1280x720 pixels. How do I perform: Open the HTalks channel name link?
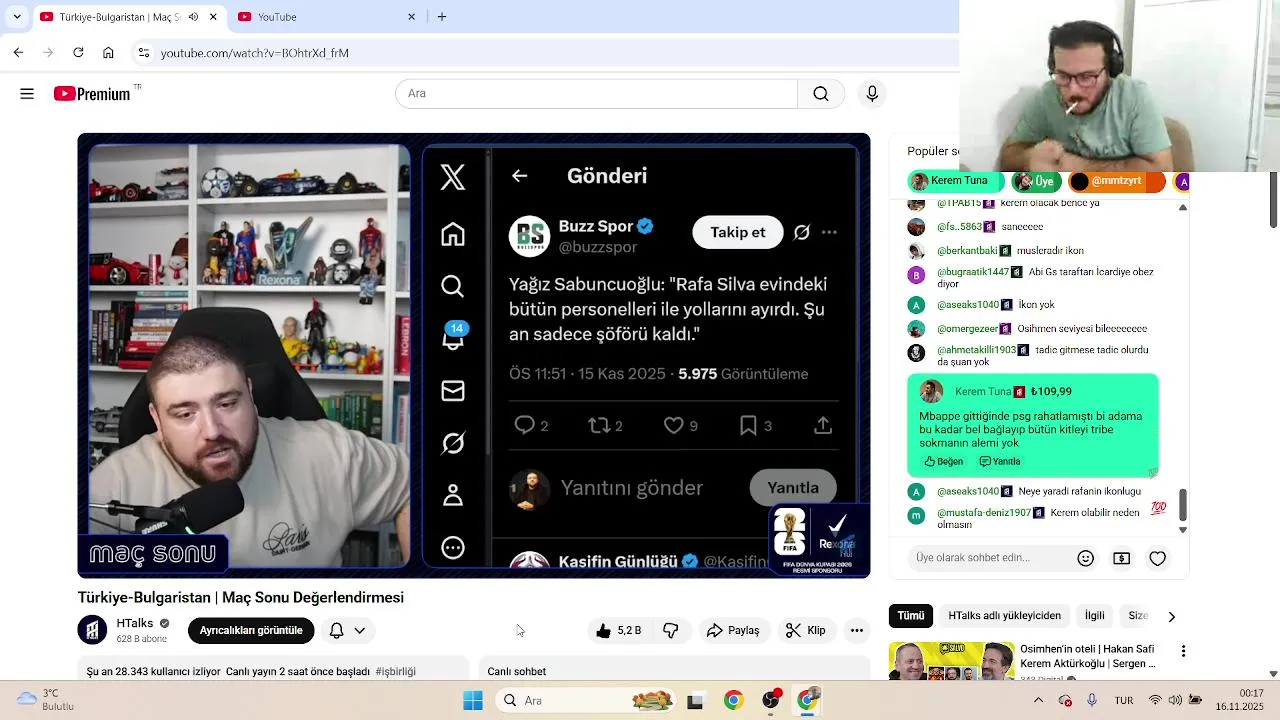pos(135,623)
